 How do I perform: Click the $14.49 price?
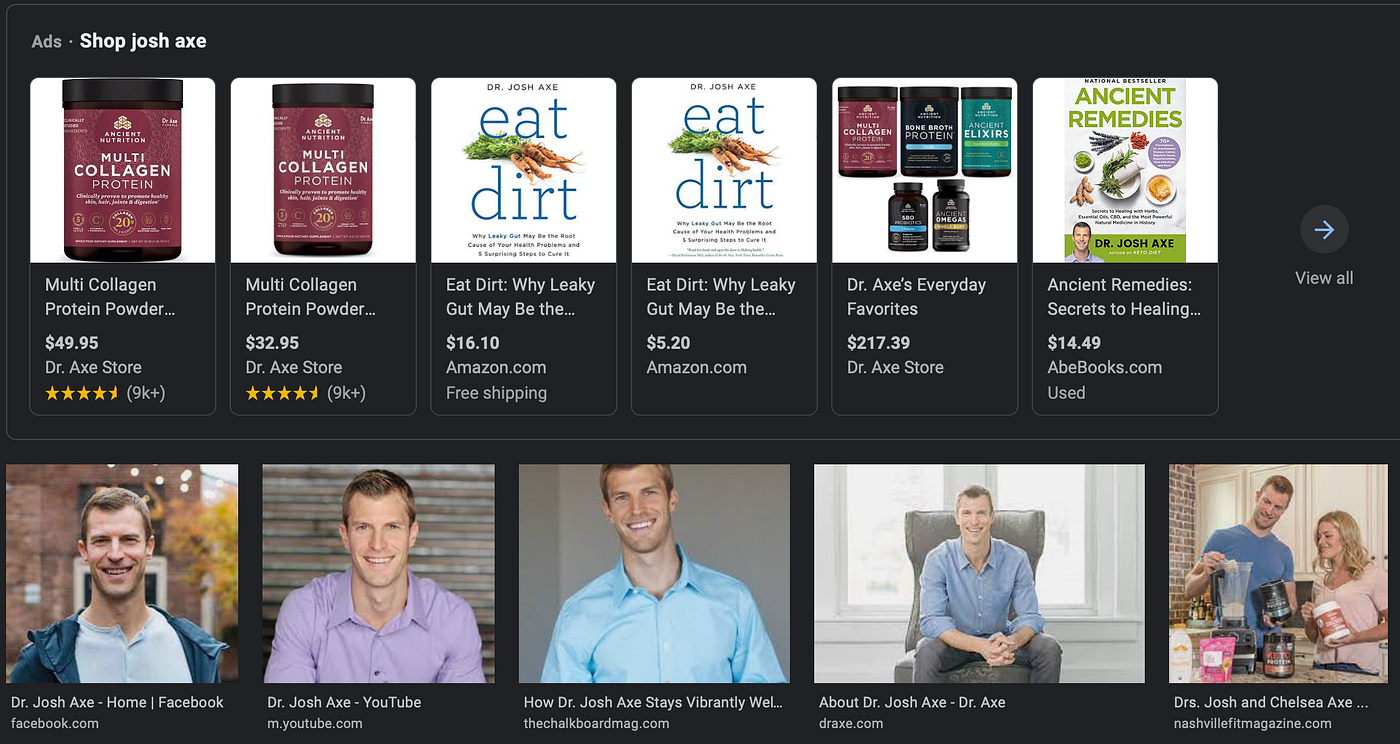(1074, 343)
